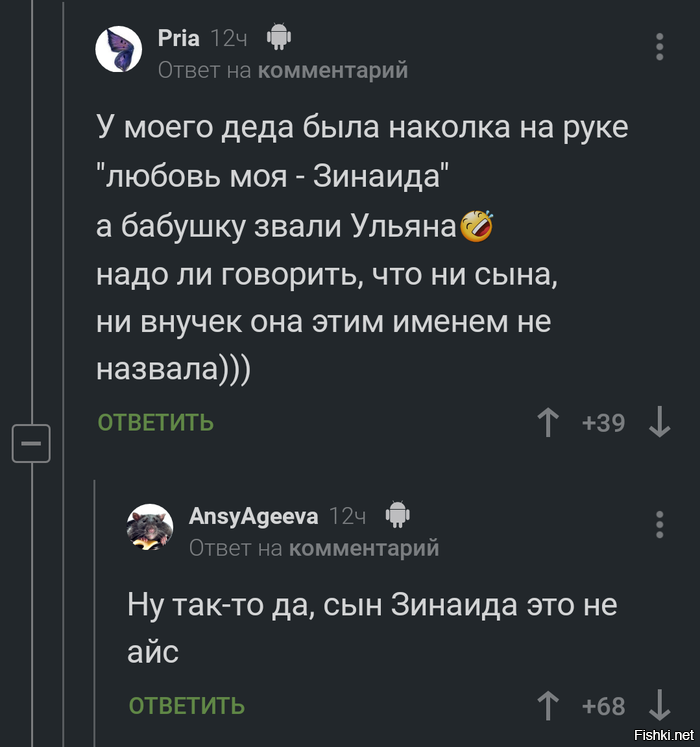
Task: Open AnsyAgeeva's profile via the username
Action: point(253,516)
